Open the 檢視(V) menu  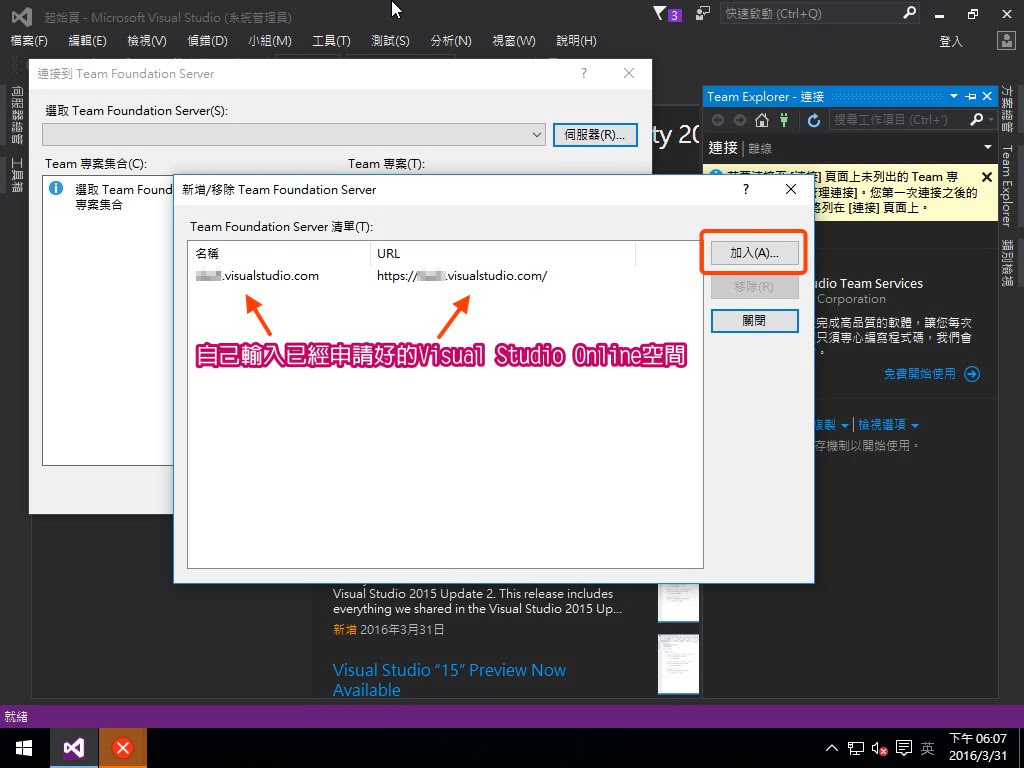(x=147, y=40)
